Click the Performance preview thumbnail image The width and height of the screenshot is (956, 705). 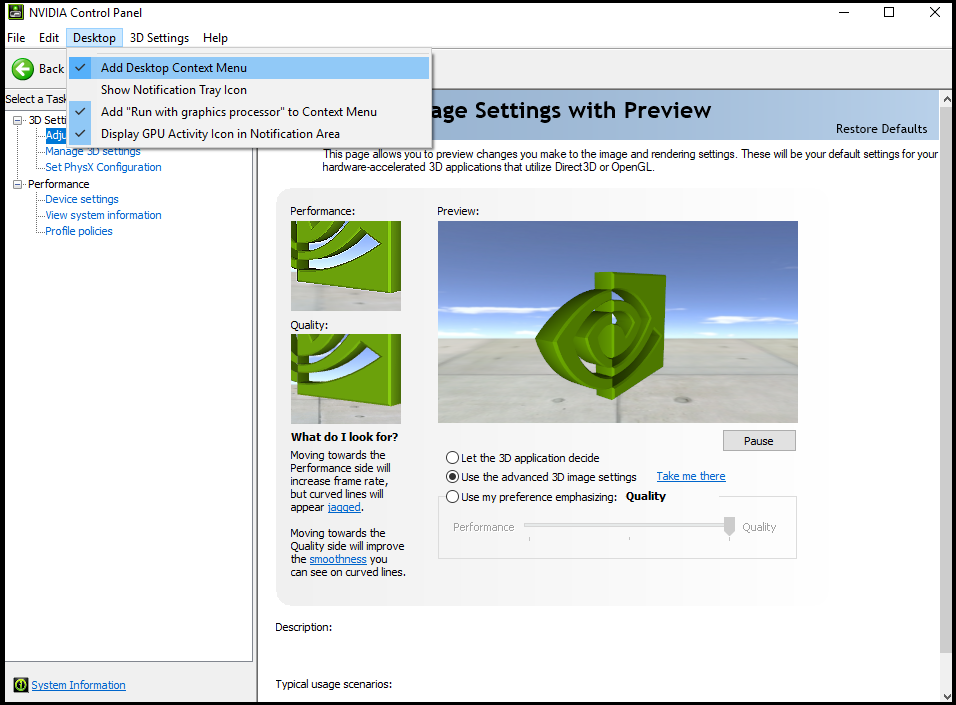[345, 266]
